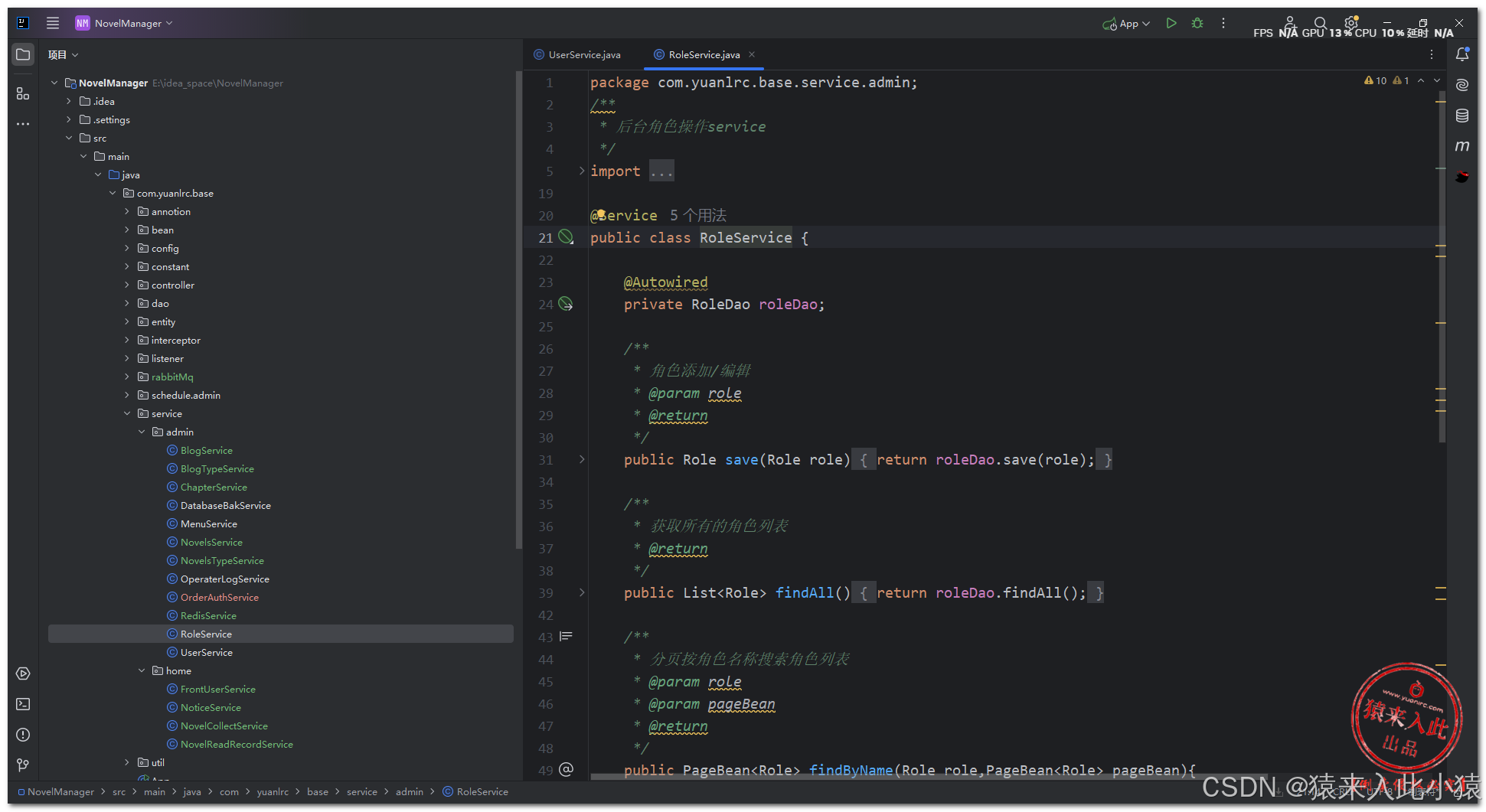The image size is (1486, 812).
Task: Click the doc render icon on line 43
Action: click(566, 636)
